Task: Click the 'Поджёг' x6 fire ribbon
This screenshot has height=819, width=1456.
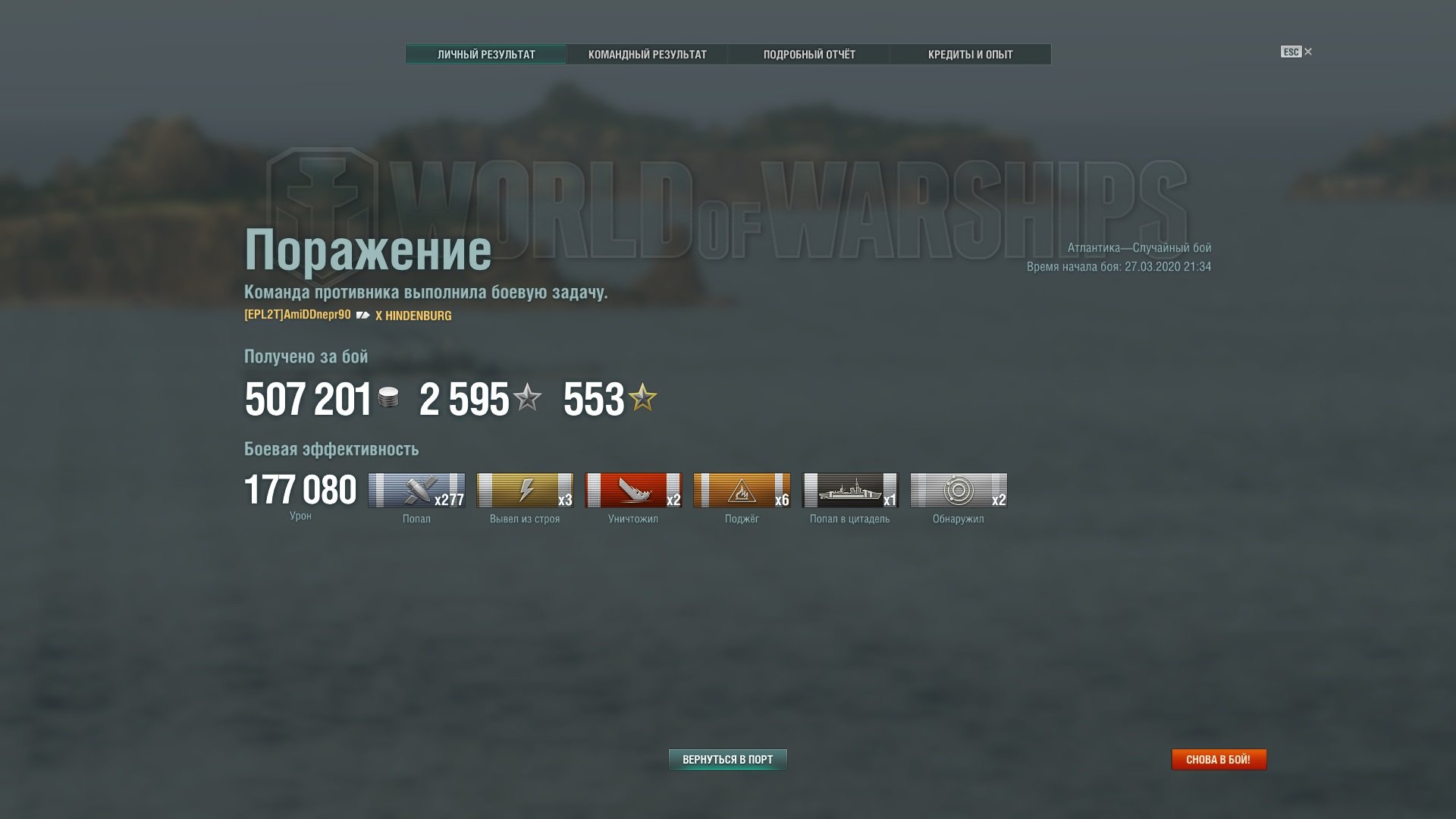Action: click(742, 491)
